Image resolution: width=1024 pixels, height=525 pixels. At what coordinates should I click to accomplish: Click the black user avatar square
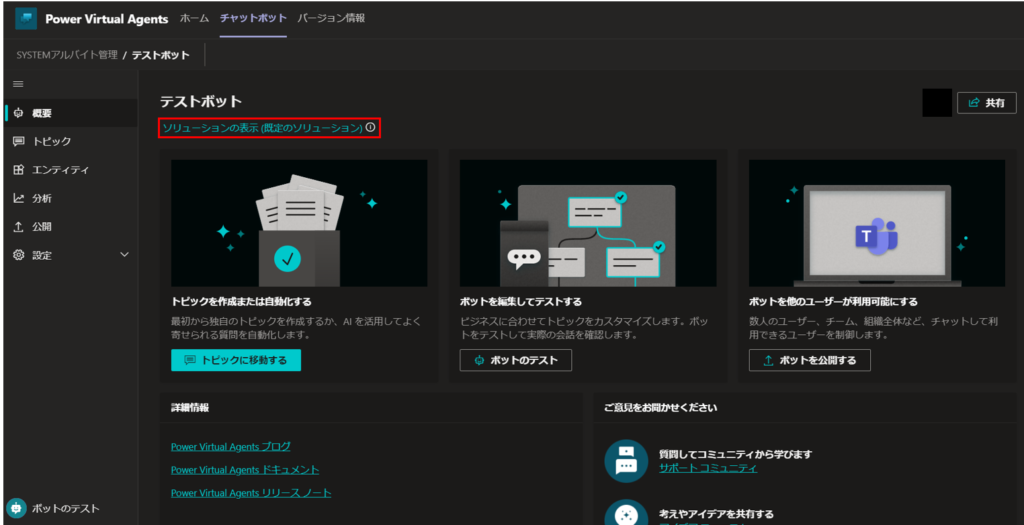click(937, 103)
